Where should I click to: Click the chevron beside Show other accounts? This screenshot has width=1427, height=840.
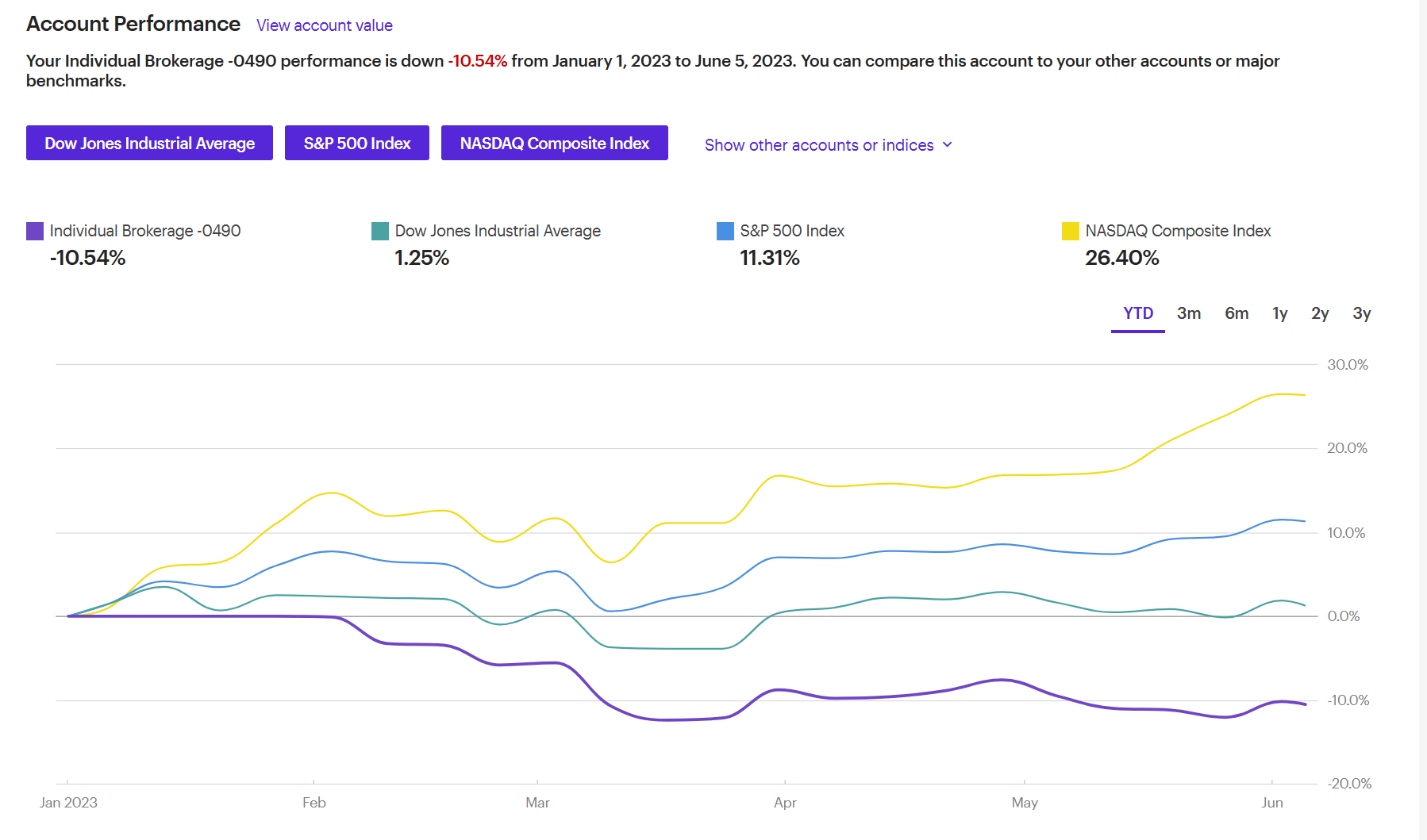coord(946,145)
